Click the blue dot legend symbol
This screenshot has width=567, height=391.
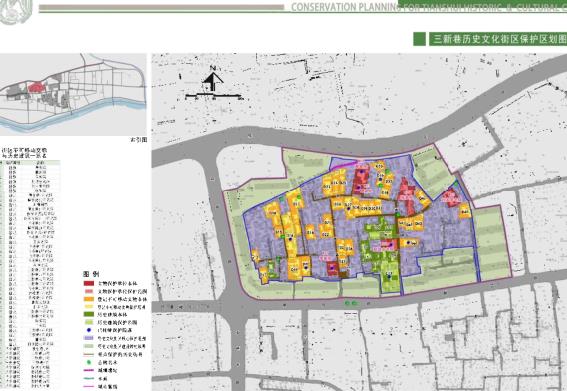tap(89, 330)
